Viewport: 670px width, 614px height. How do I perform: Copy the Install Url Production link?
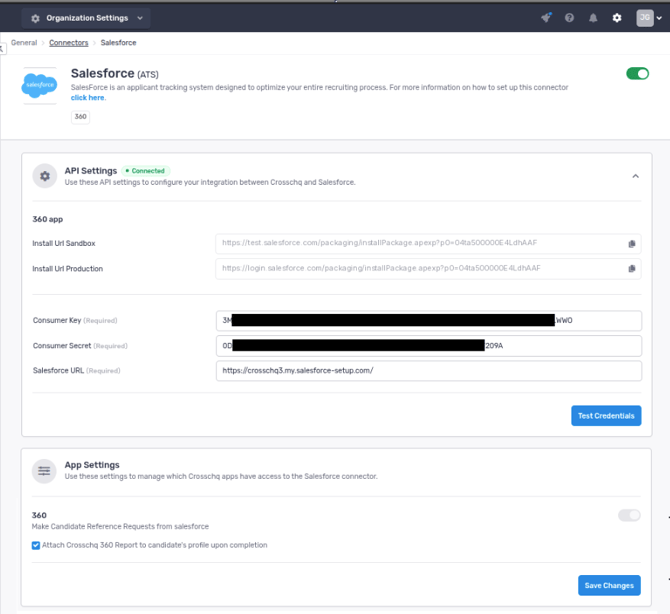tap(632, 268)
